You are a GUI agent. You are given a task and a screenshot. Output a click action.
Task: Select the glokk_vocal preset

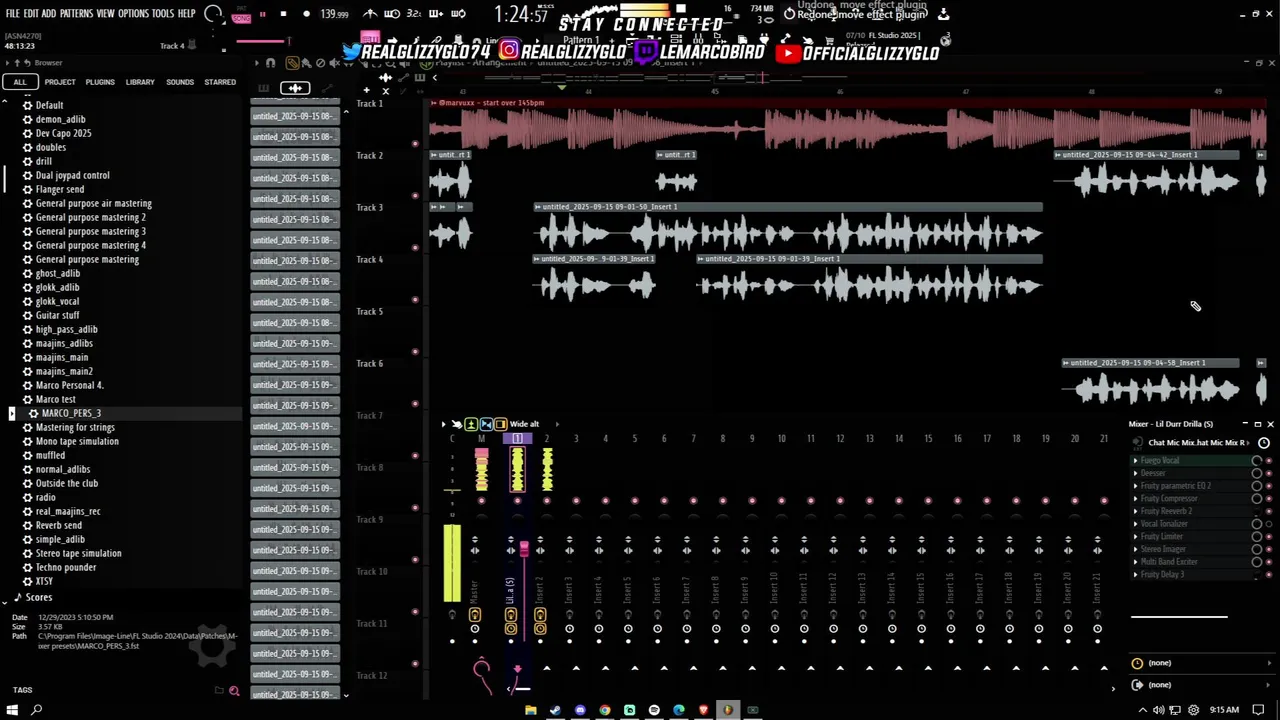pos(57,301)
